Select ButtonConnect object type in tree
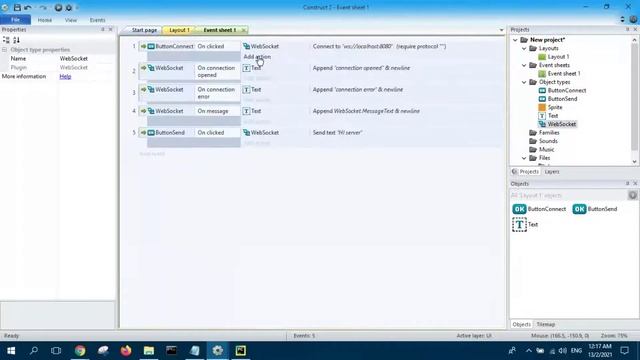 (x=567, y=91)
